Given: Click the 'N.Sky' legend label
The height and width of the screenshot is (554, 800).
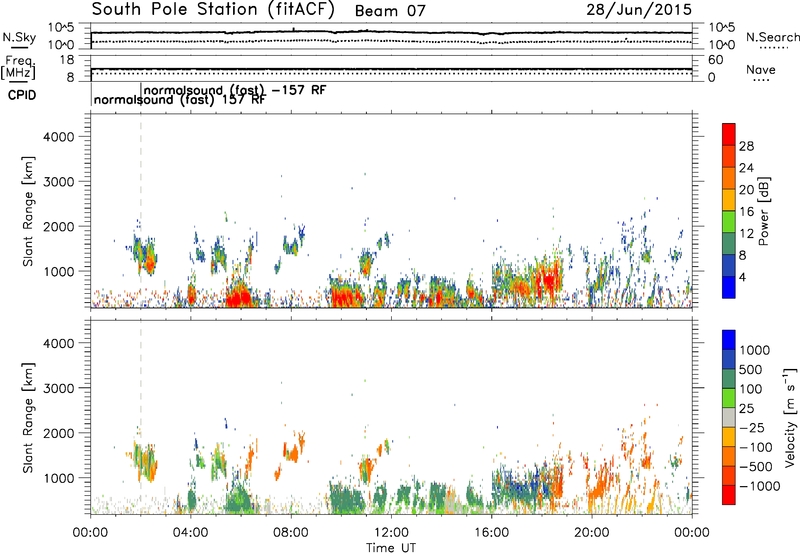Looking at the screenshot, I should (x=19, y=37).
